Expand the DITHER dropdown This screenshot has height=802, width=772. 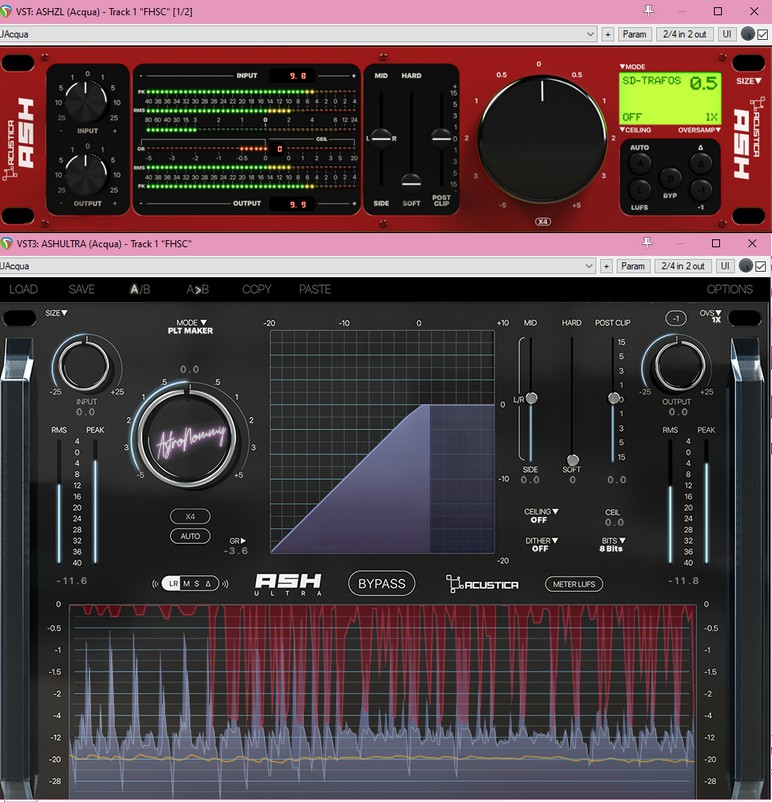tap(540, 544)
